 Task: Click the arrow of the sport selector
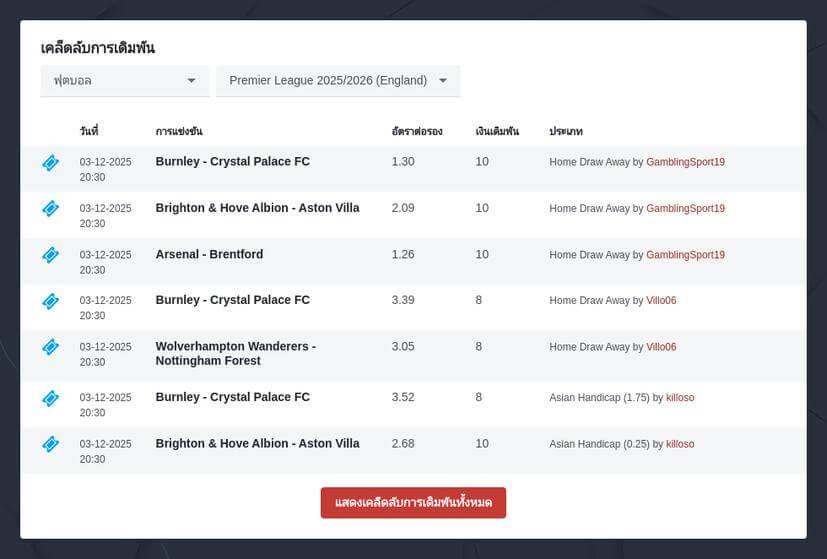192,81
